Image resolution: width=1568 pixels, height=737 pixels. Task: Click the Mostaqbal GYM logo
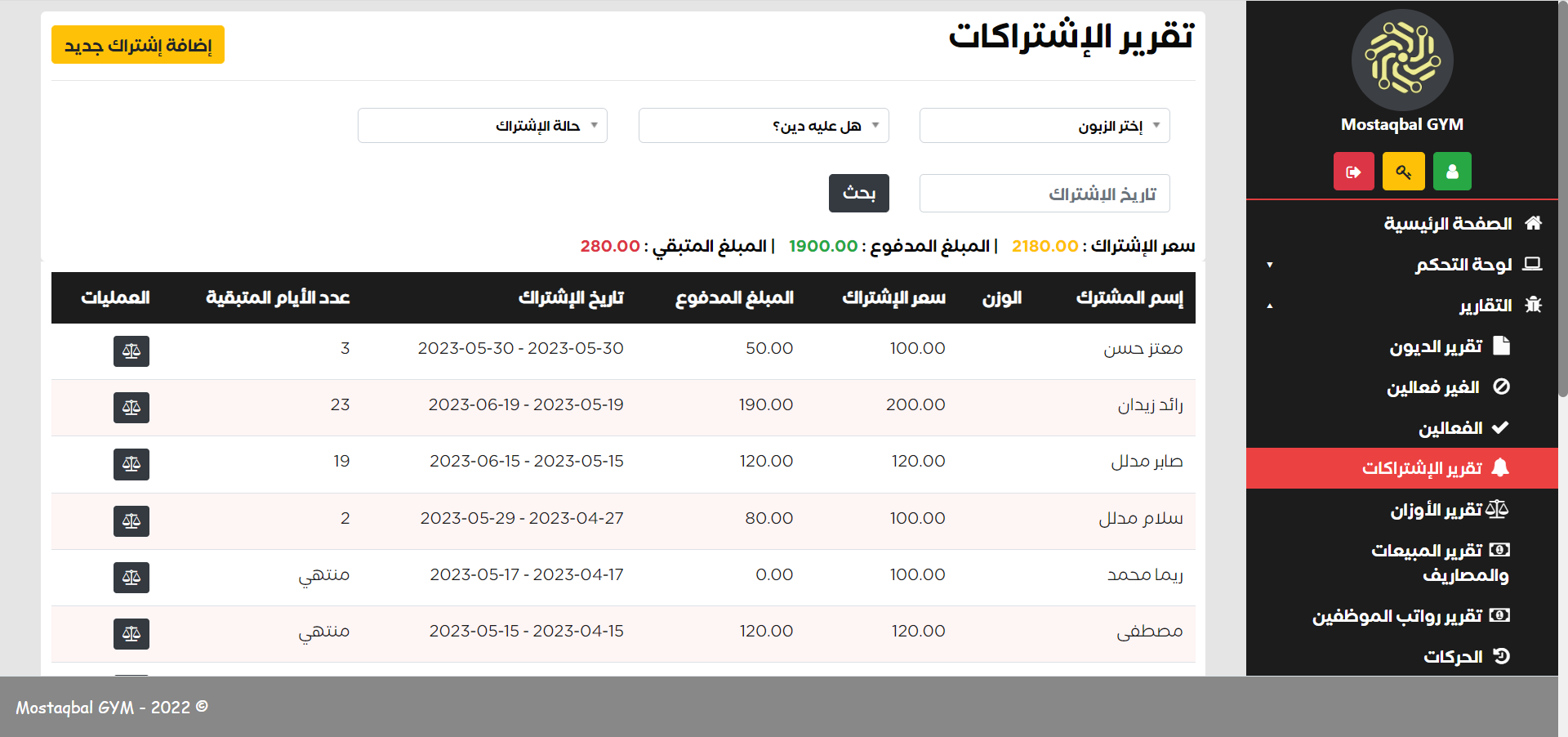pyautogui.click(x=1402, y=60)
